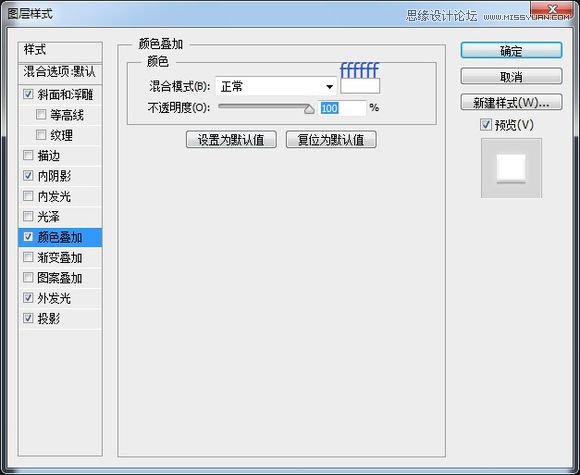Uncheck the 内阴影 checkbox

[28, 175]
